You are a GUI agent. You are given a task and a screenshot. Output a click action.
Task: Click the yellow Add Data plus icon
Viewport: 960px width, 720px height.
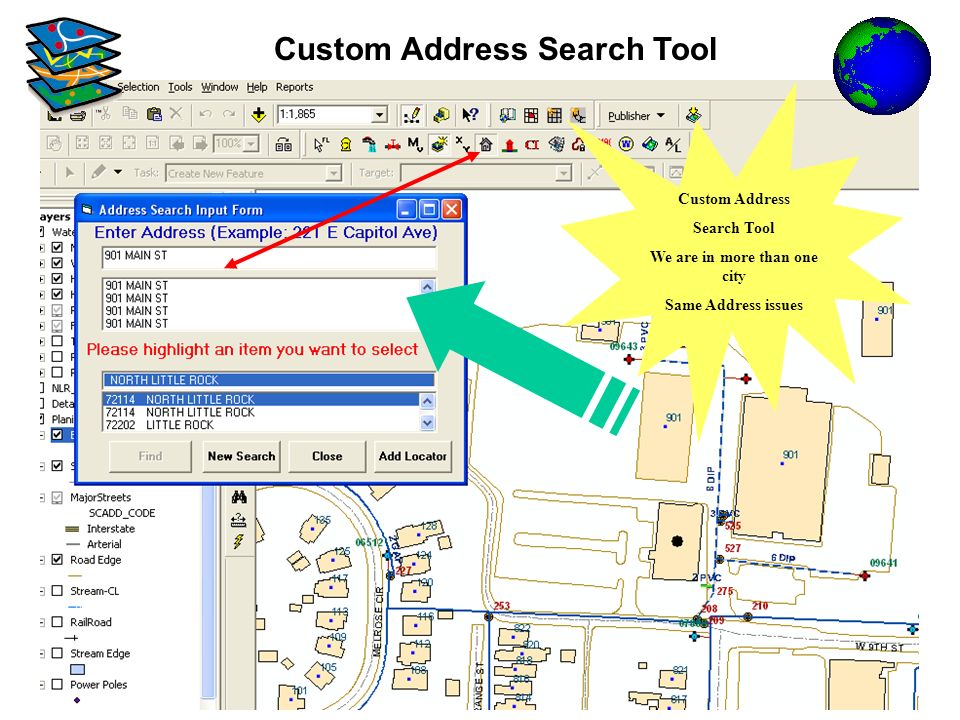(x=258, y=114)
